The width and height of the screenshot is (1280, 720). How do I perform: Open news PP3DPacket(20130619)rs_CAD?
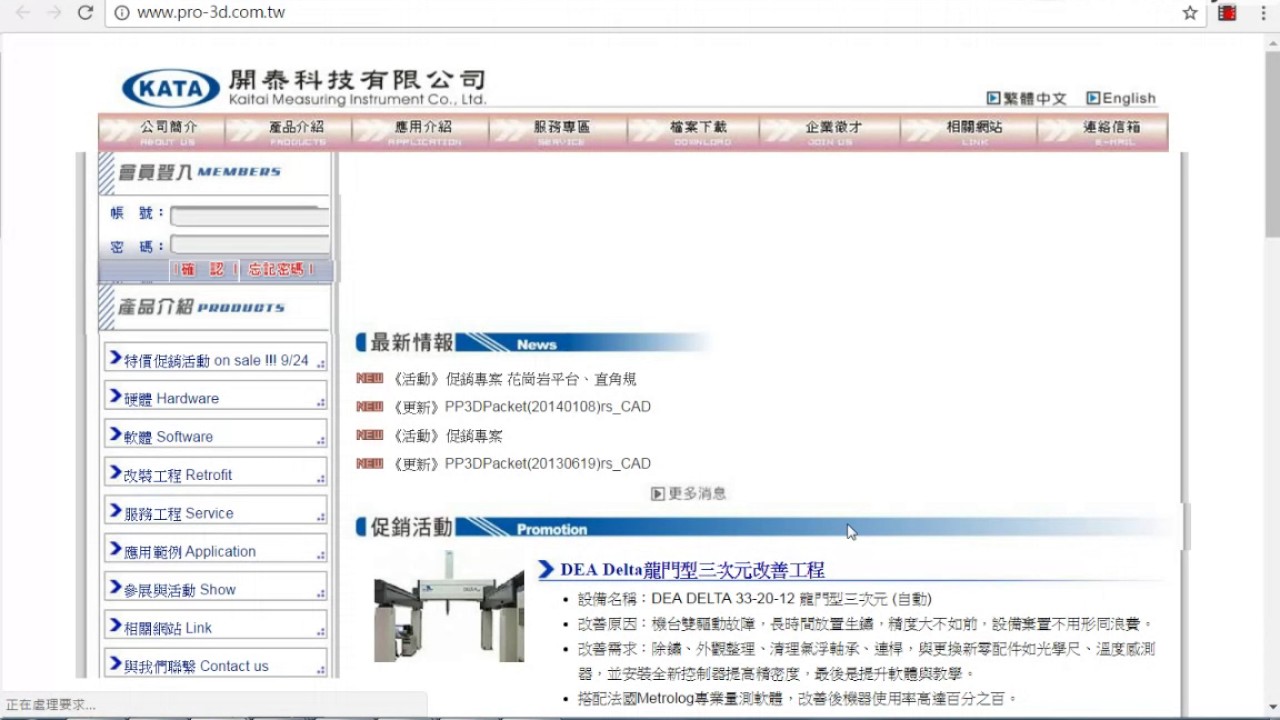pyautogui.click(x=521, y=463)
